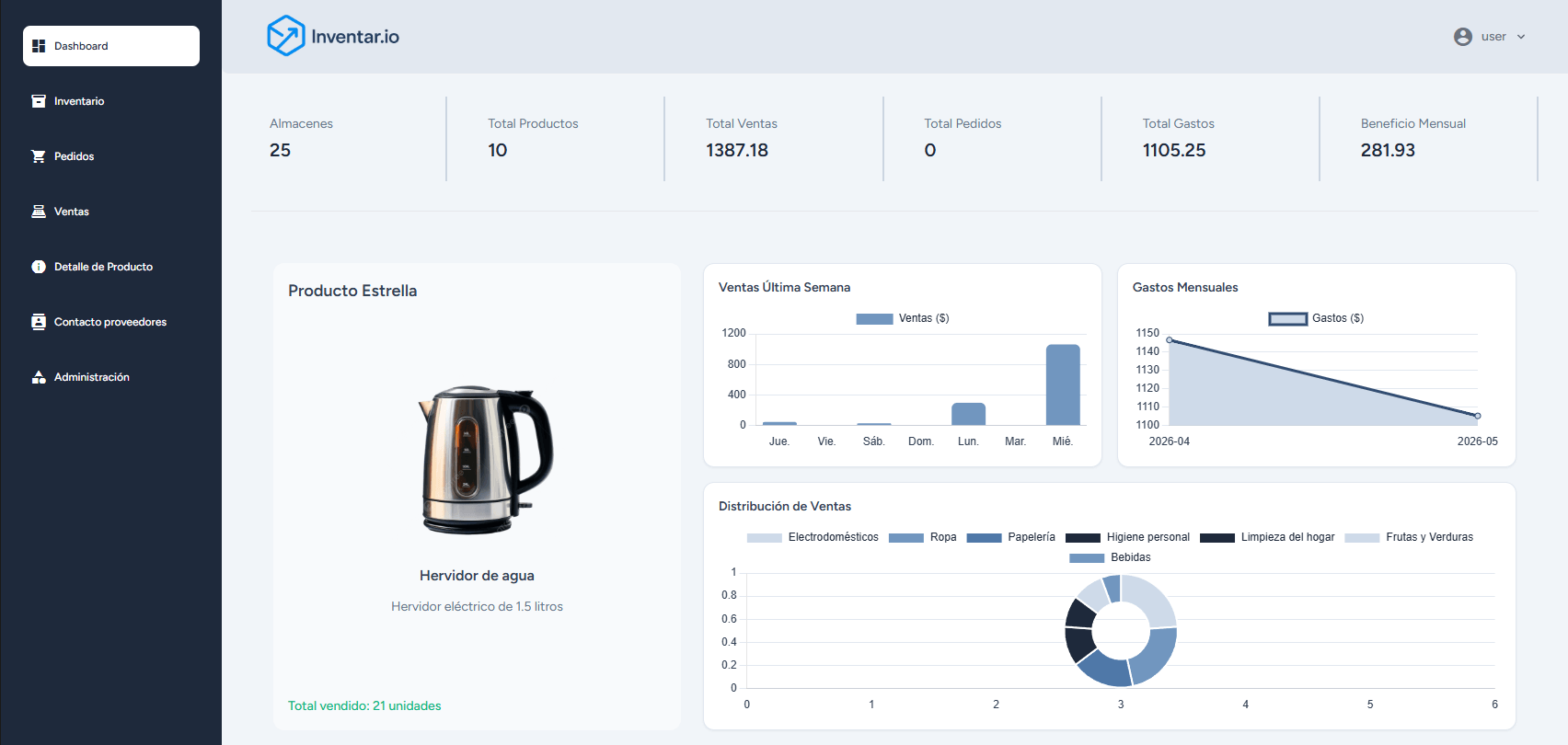This screenshot has height=745, width=1568.
Task: Click the kettle product image
Action: 485,460
